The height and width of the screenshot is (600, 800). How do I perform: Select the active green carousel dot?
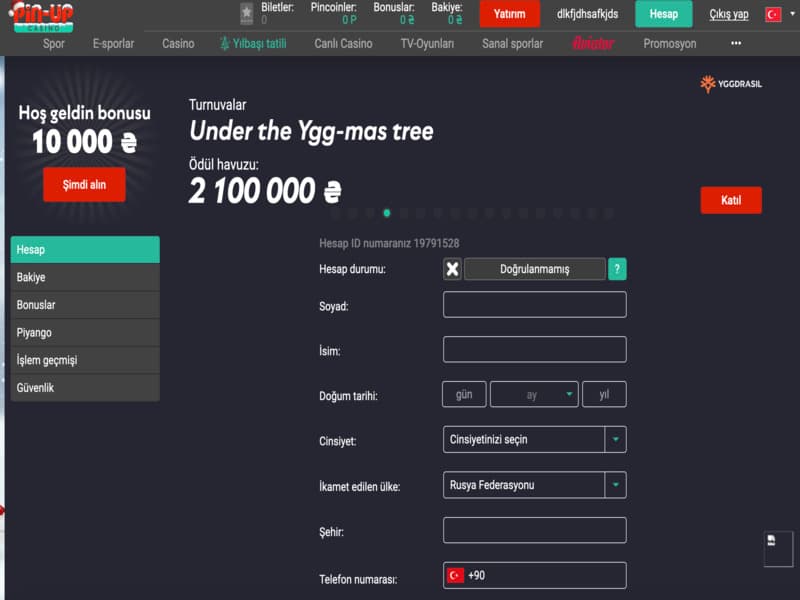click(387, 213)
